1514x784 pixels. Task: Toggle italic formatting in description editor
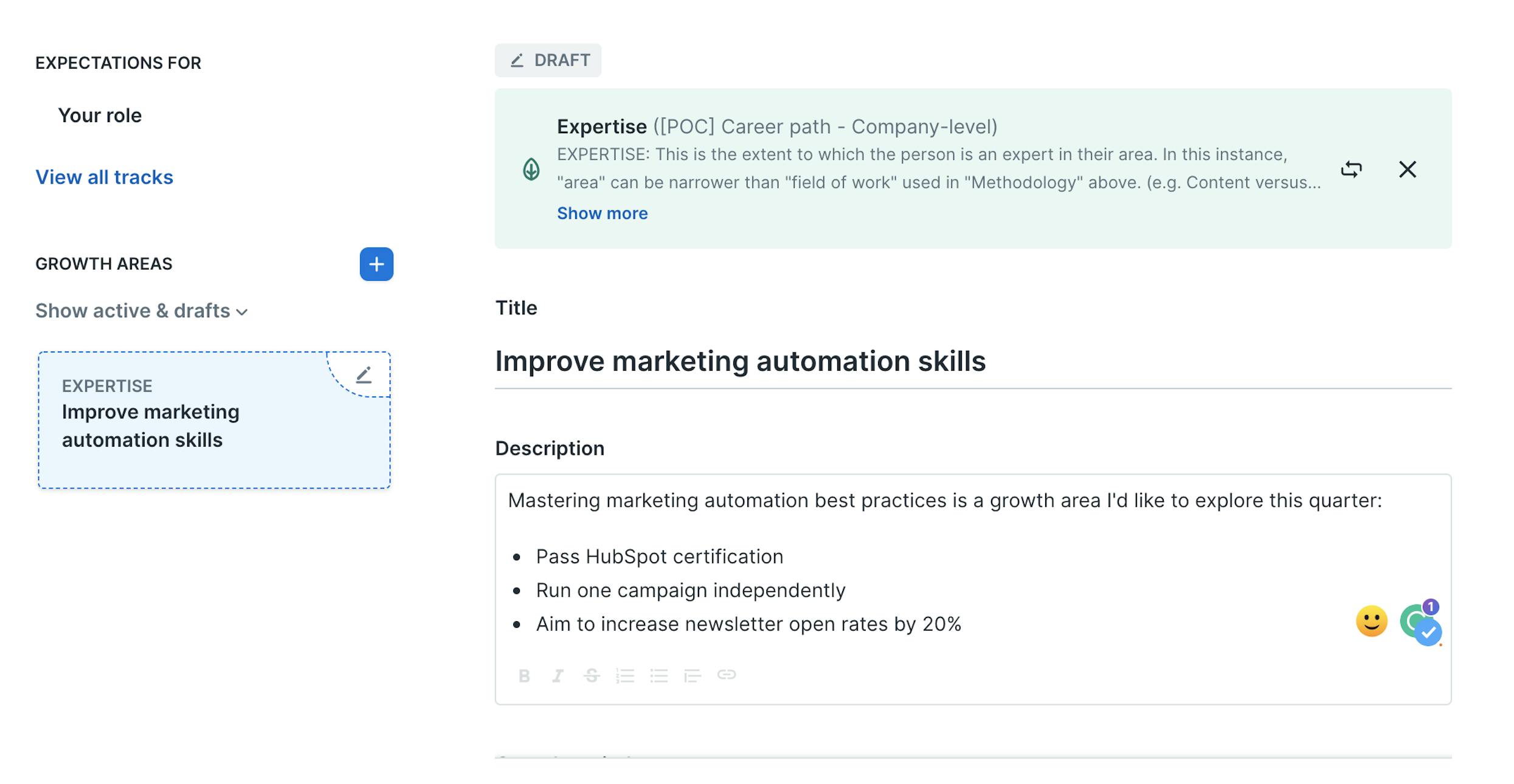558,676
